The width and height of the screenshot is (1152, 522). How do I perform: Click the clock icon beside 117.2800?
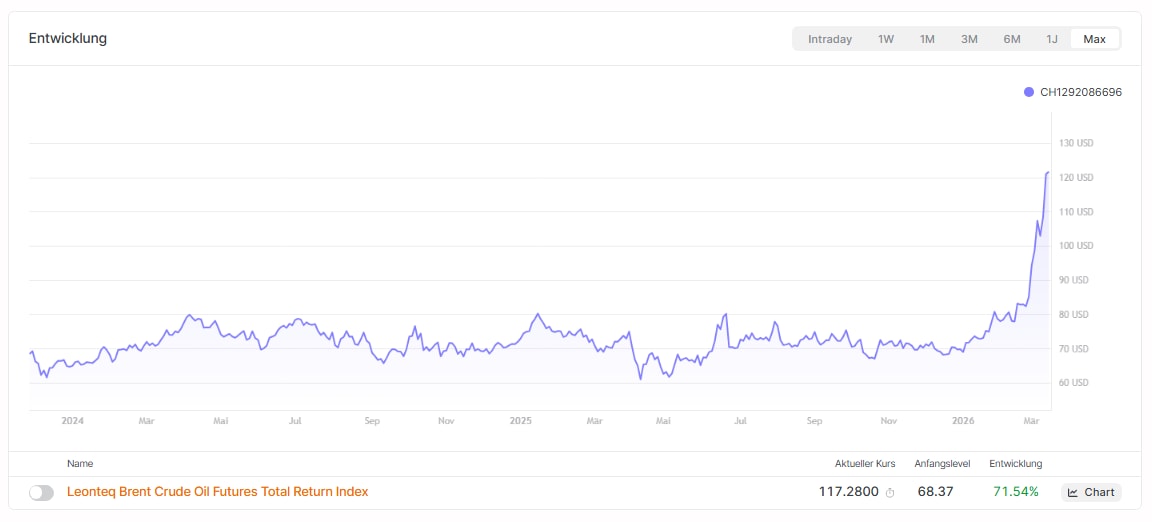(890, 493)
